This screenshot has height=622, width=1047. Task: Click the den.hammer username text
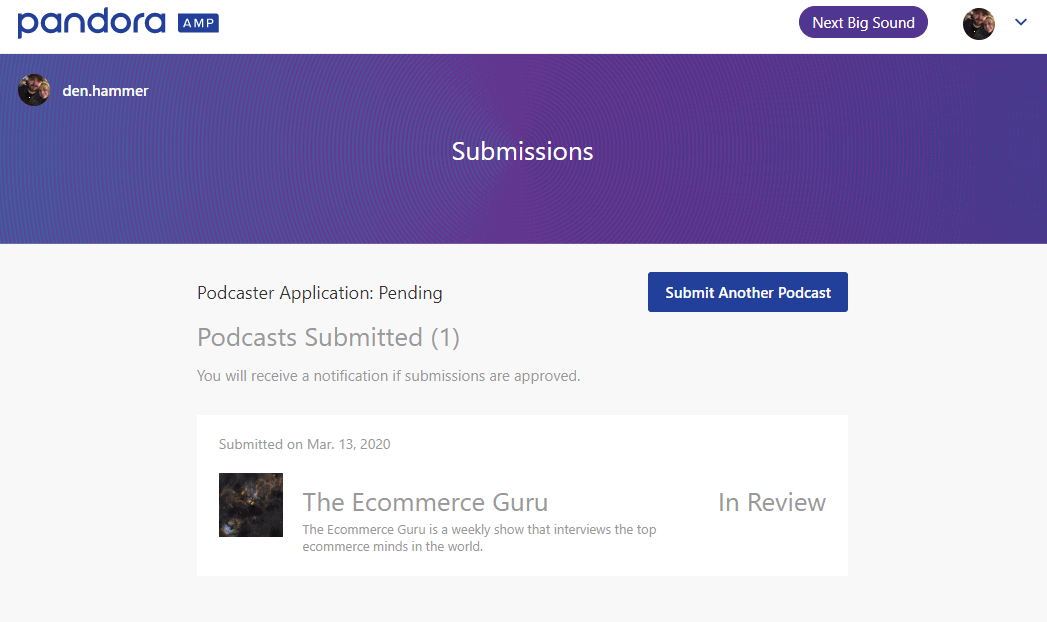click(105, 90)
